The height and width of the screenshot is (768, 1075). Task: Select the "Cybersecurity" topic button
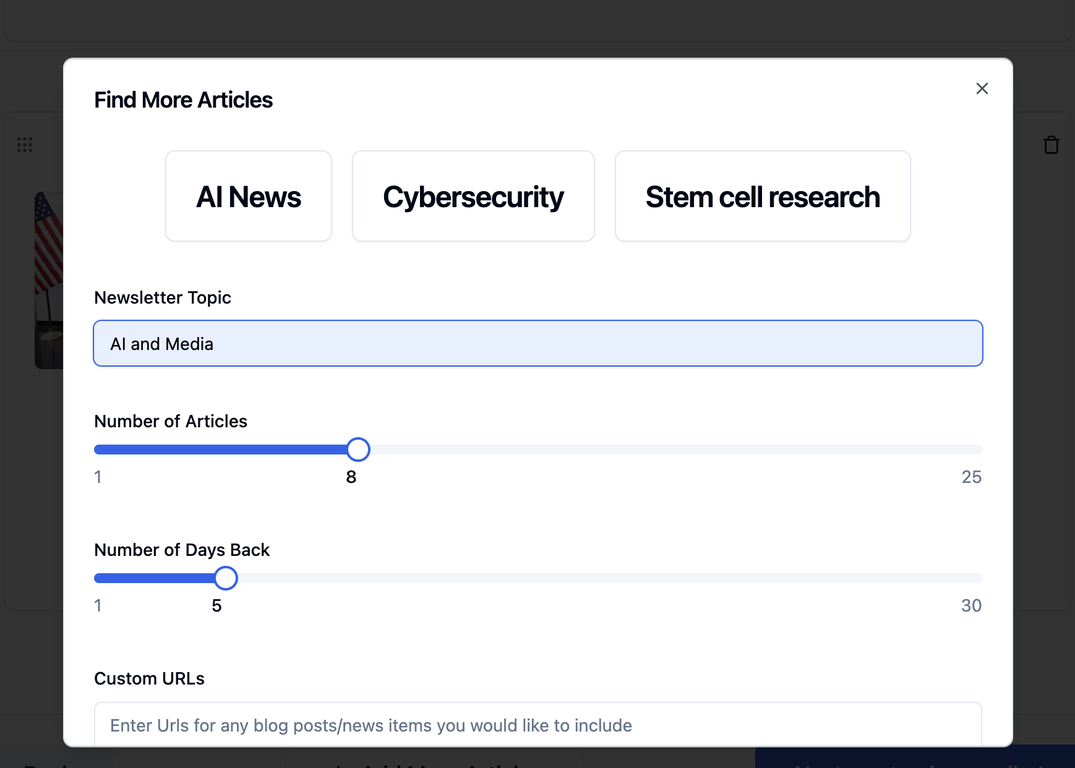coord(472,196)
